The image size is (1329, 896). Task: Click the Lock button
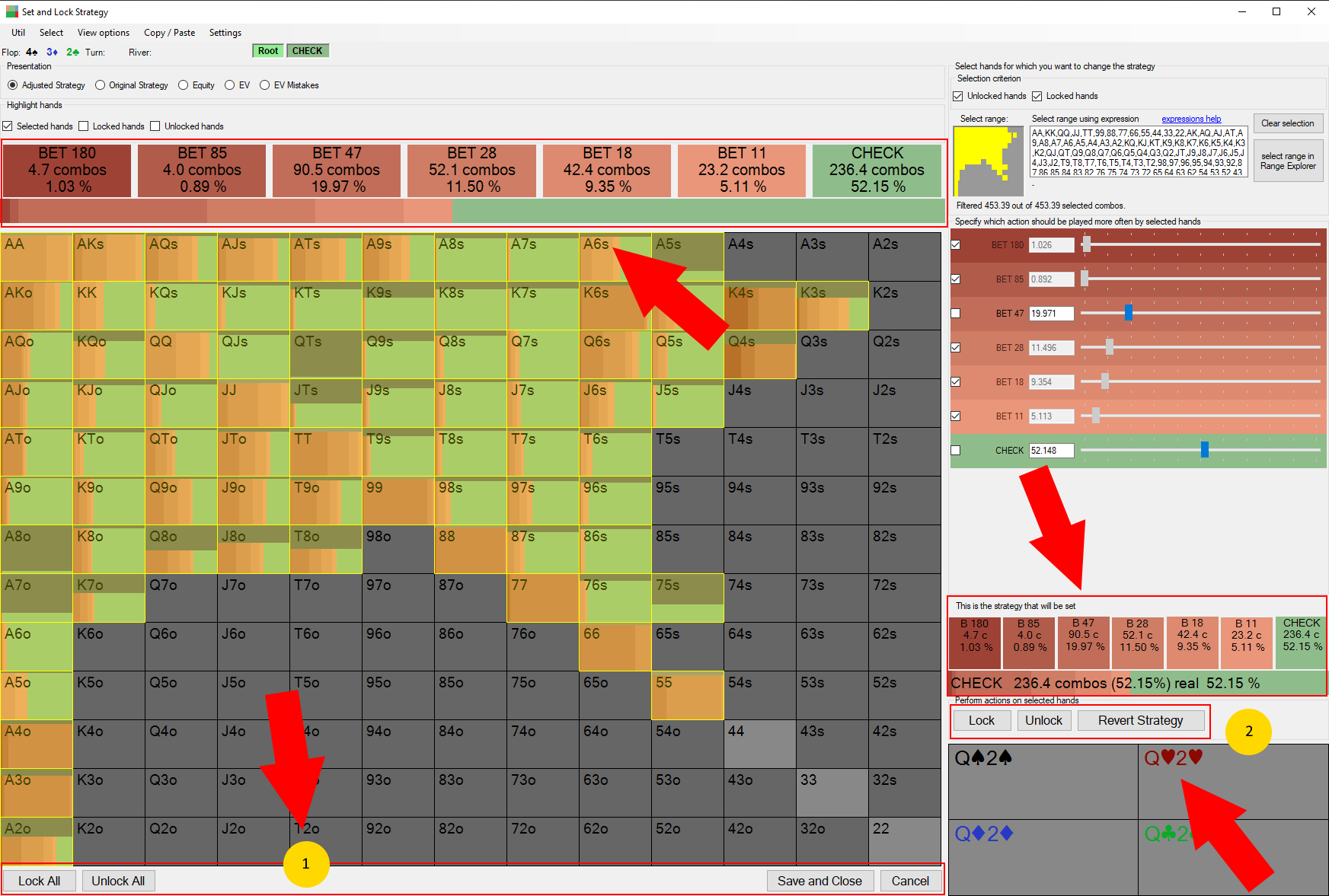(x=982, y=721)
